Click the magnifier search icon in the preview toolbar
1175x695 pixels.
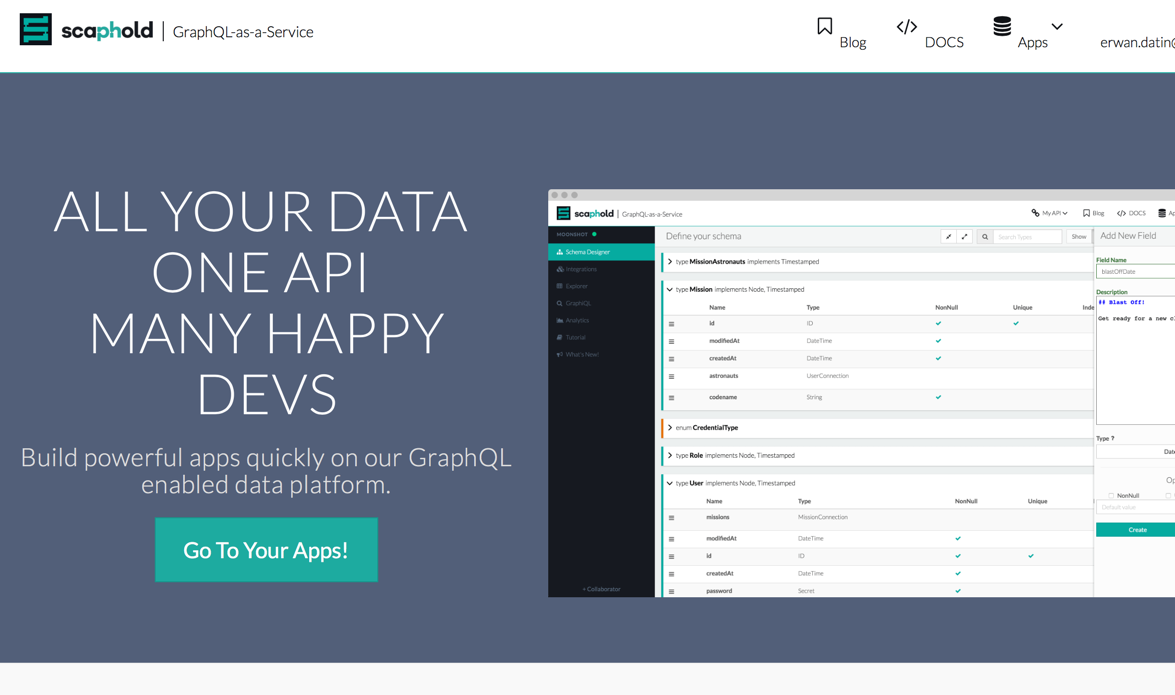pos(985,237)
